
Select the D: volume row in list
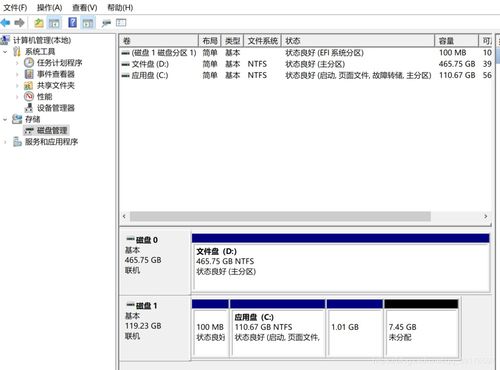pos(306,64)
